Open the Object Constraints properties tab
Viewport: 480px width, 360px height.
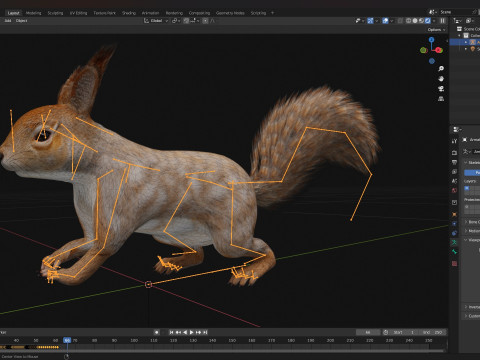pos(454,233)
